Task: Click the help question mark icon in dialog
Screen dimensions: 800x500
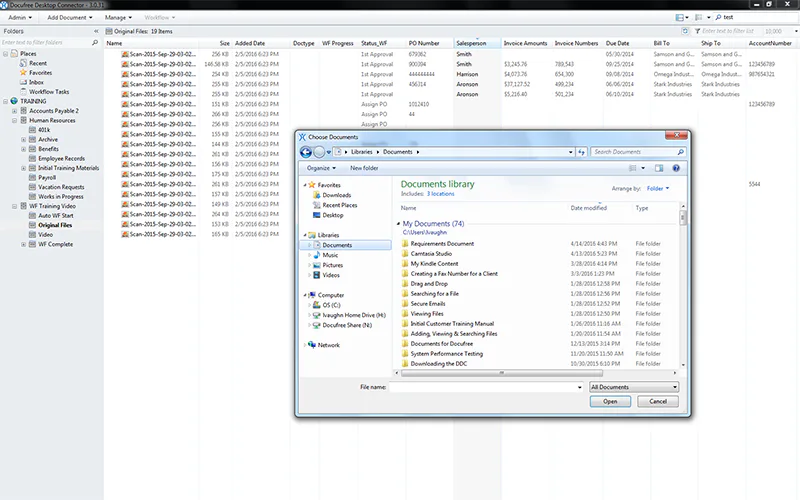Action: tap(676, 168)
